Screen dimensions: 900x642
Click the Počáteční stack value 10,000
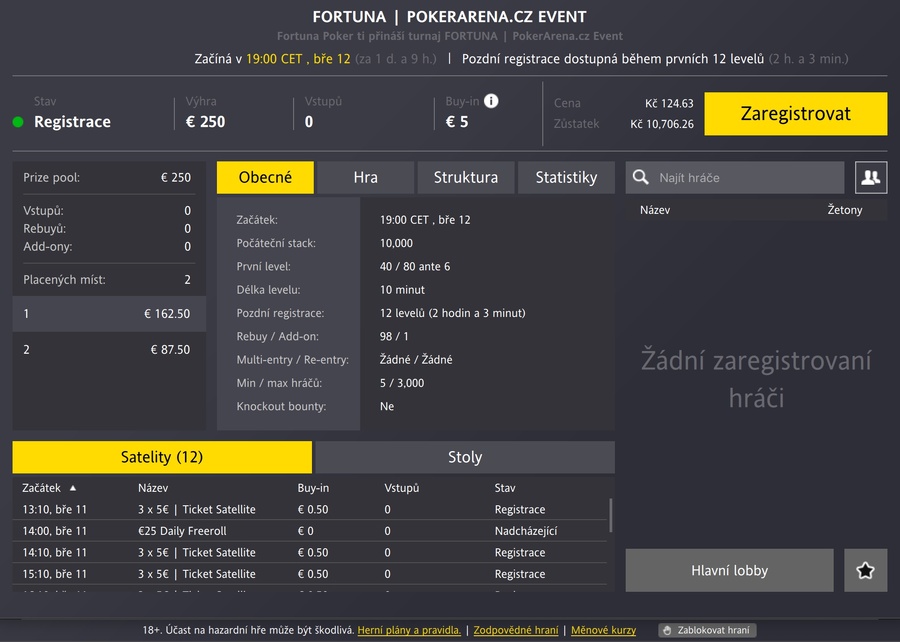click(396, 243)
